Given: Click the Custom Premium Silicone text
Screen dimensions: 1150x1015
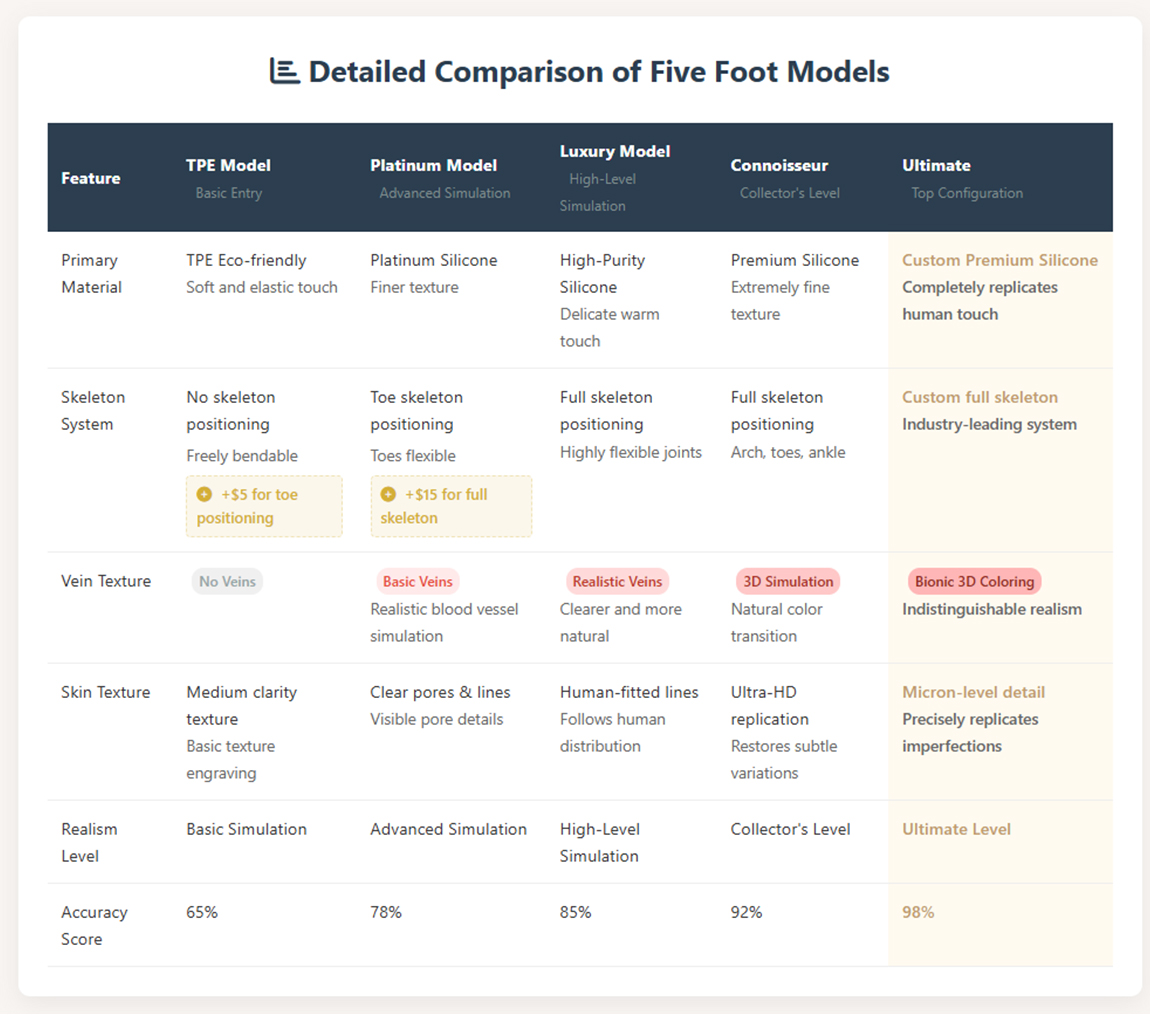Looking at the screenshot, I should [x=999, y=260].
